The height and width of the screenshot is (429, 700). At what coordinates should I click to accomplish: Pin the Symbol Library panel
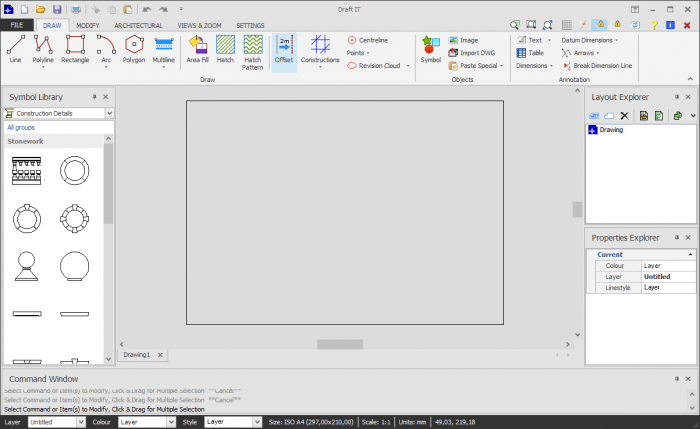94,97
